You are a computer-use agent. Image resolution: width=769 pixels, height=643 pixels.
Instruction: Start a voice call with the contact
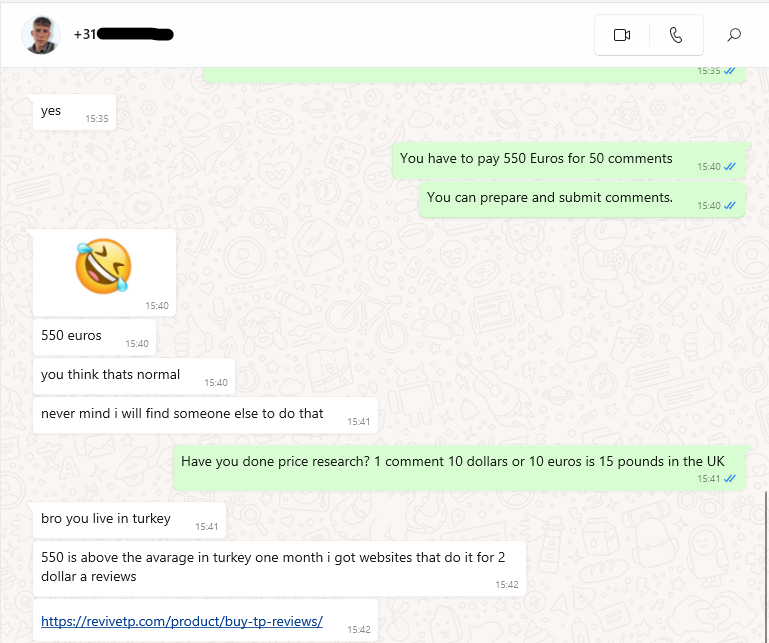coord(676,35)
